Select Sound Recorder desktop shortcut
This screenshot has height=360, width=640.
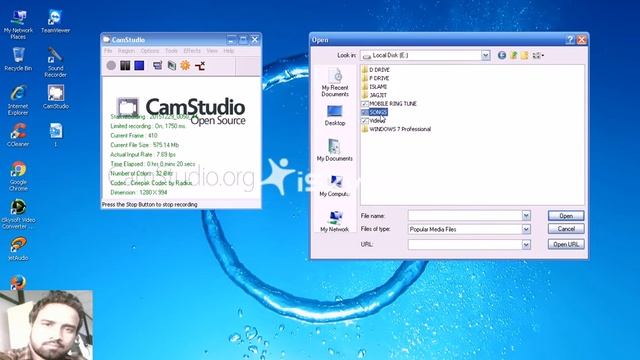pos(56,62)
